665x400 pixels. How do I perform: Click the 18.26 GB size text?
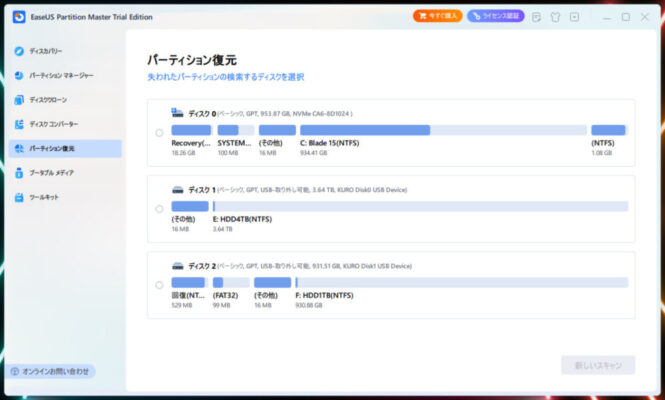183,153
